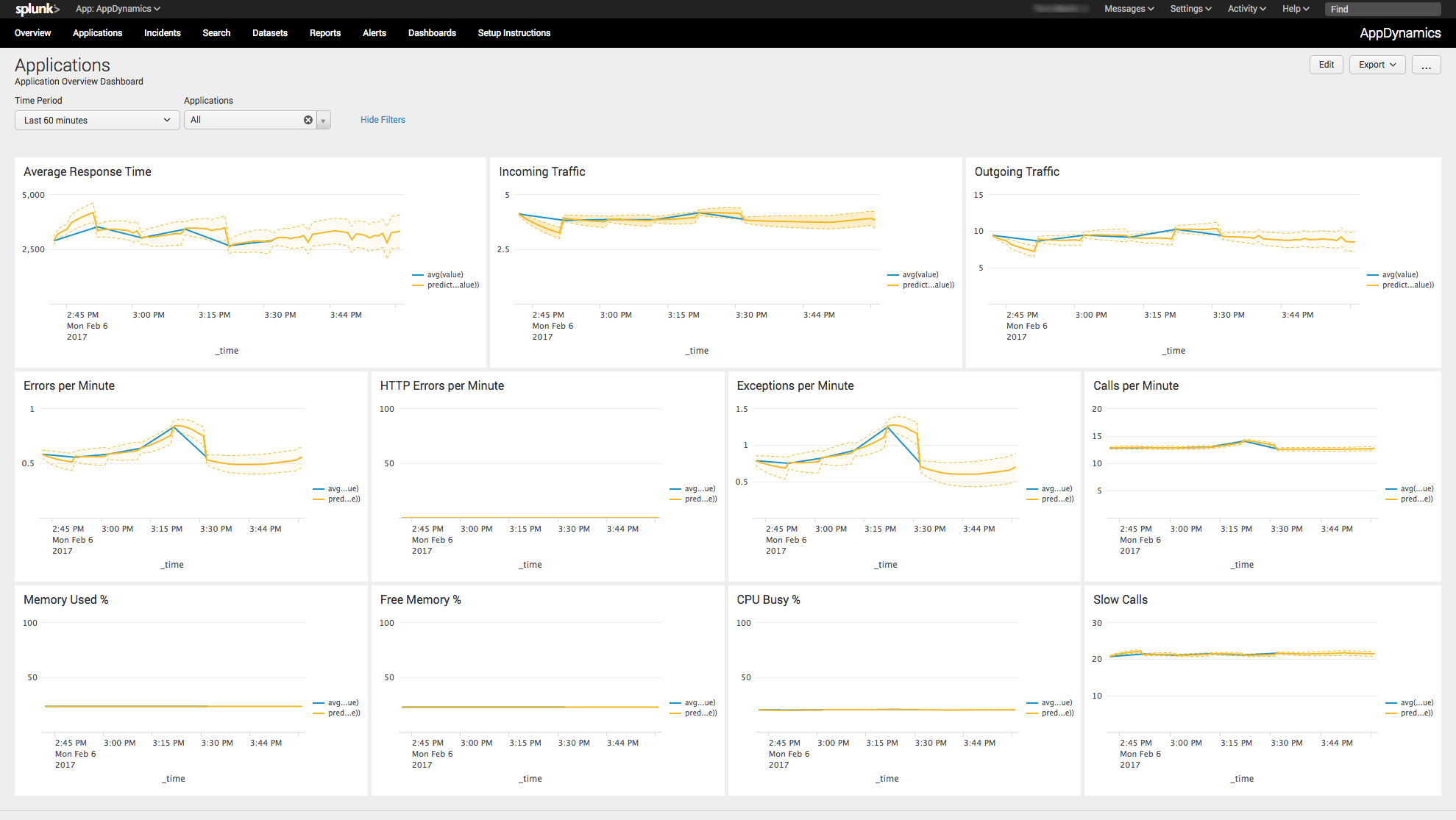
Task: Click avg(value) legend marker in Average Response Time
Action: [x=418, y=275]
